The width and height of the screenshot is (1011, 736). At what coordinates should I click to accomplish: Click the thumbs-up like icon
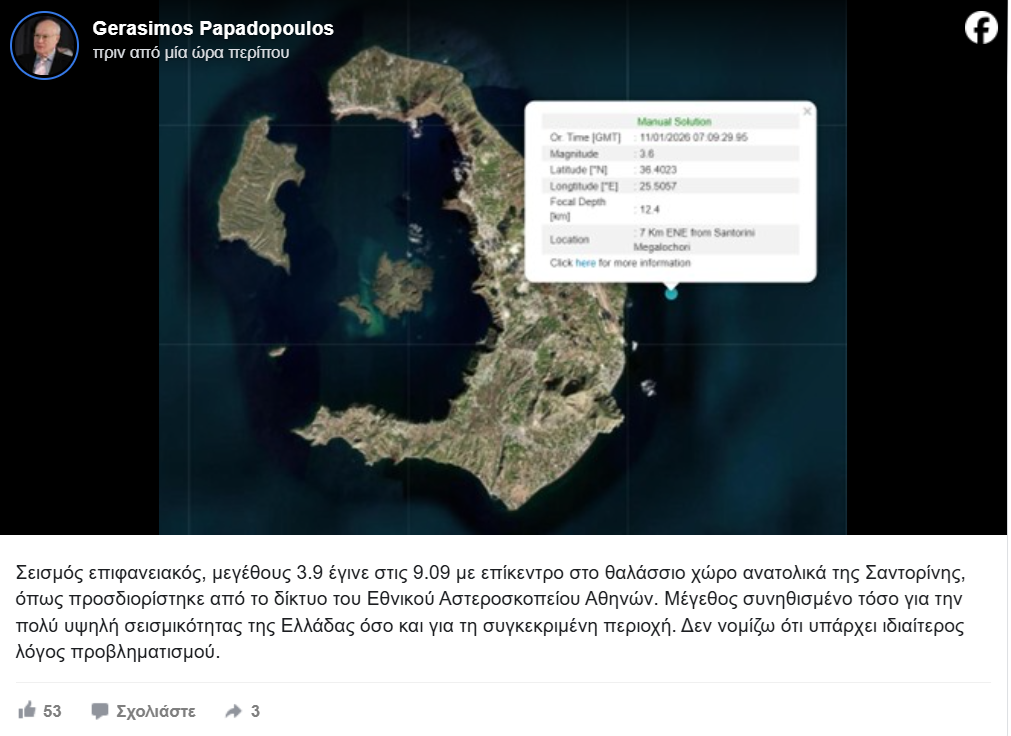tap(27, 710)
